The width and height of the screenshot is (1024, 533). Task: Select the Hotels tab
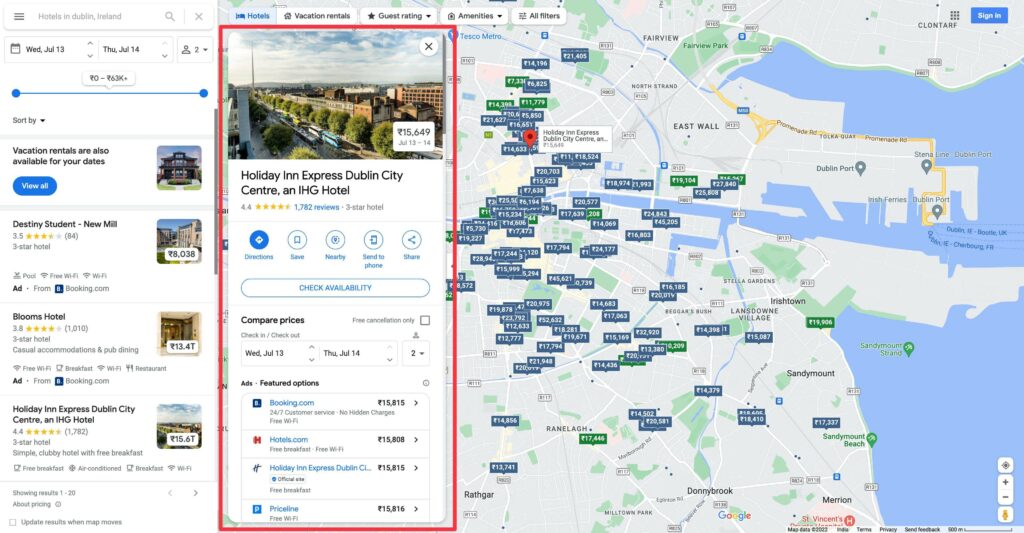coord(252,16)
